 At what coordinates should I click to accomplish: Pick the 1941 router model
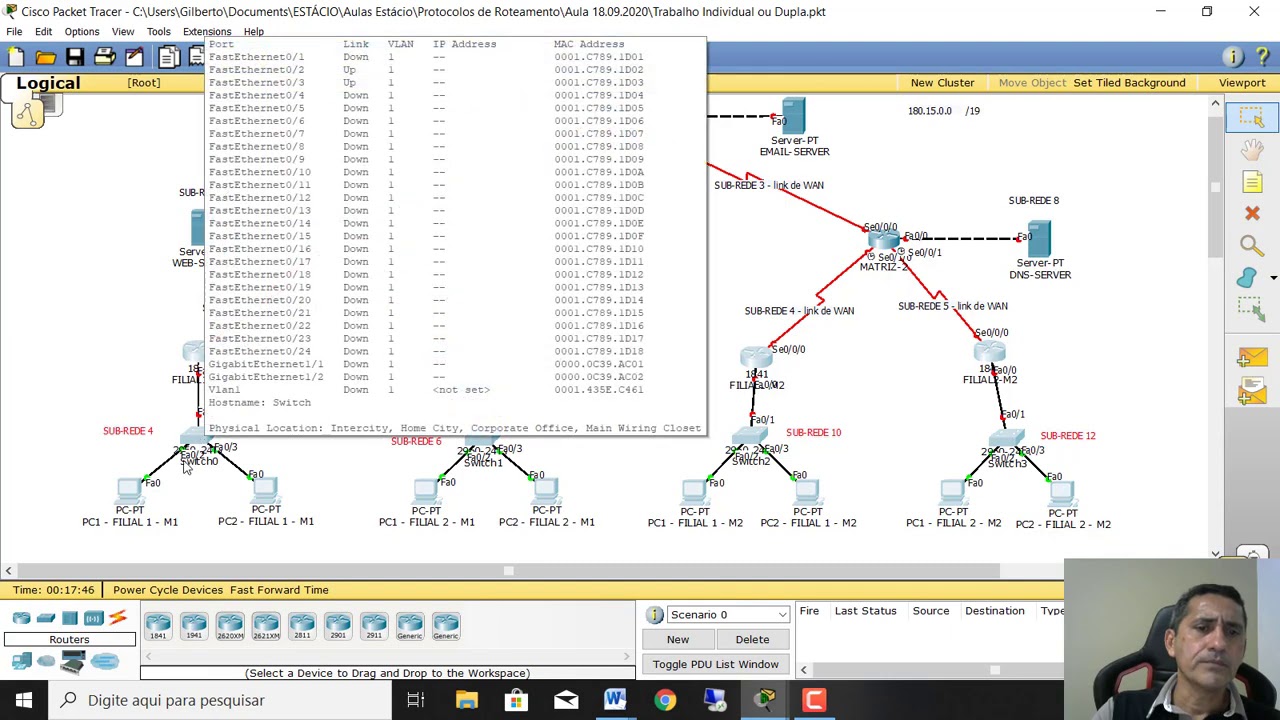click(194, 625)
